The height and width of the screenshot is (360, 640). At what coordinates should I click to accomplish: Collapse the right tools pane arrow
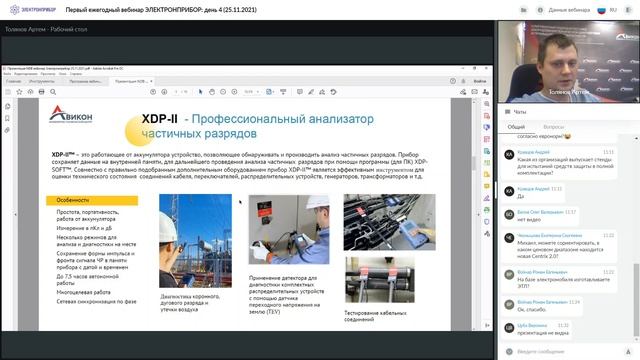[478, 214]
